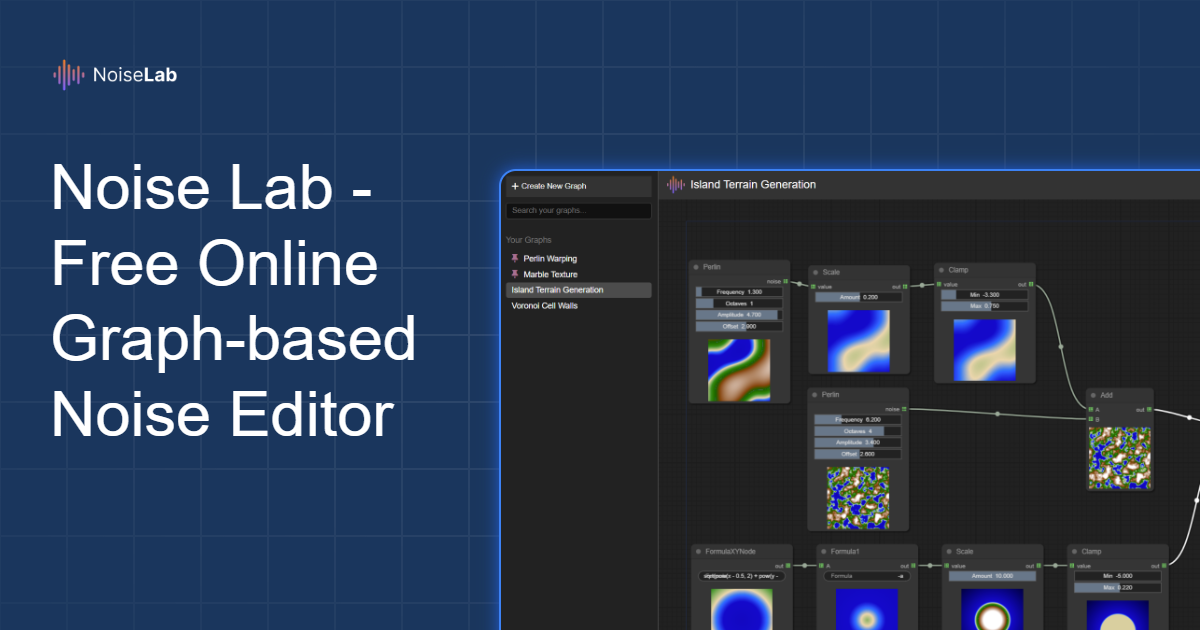Click the status dot on the Add node header
This screenshot has width=1200, height=630.
1094,395
